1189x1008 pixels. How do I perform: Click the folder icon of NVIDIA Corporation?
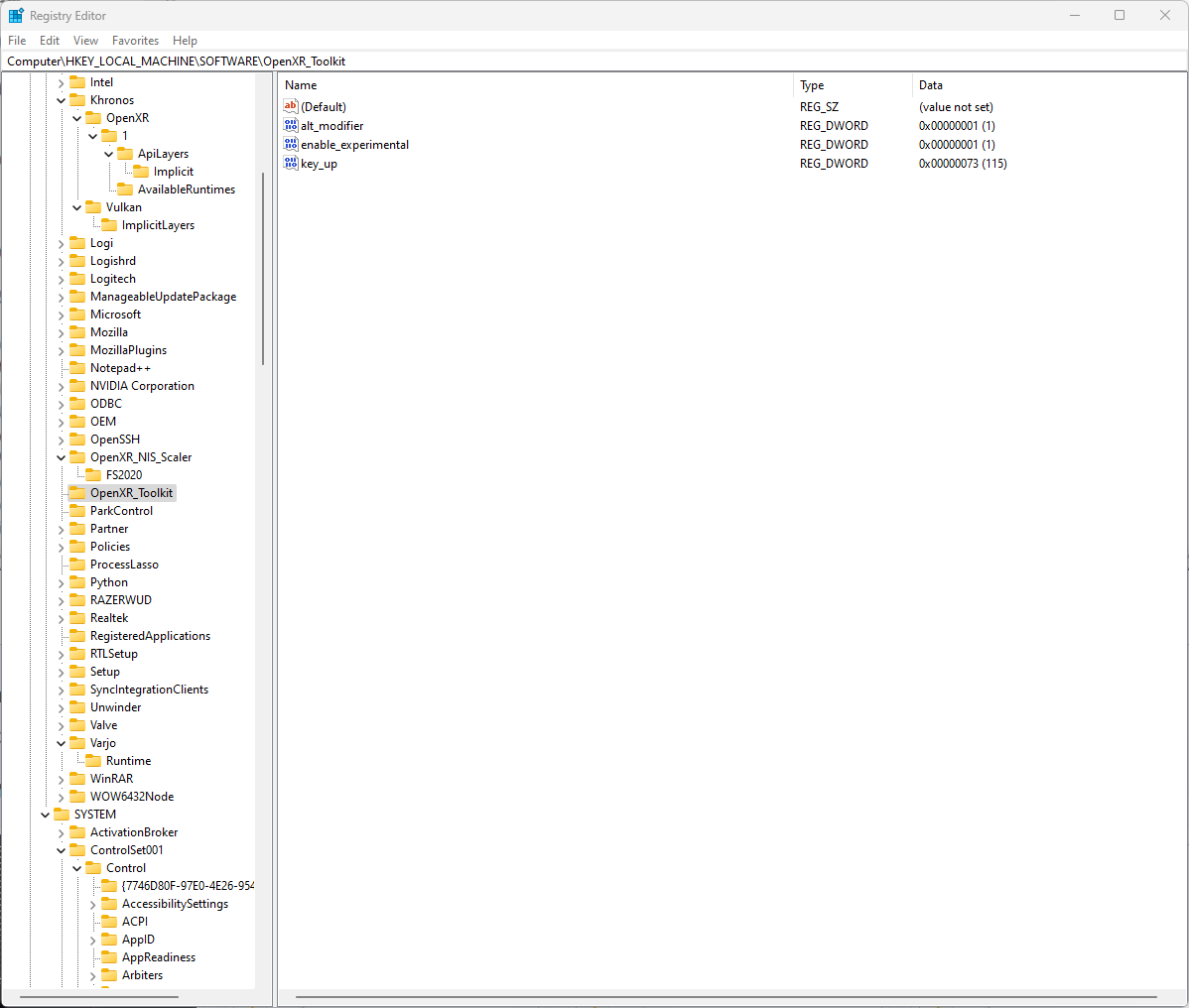tap(77, 386)
